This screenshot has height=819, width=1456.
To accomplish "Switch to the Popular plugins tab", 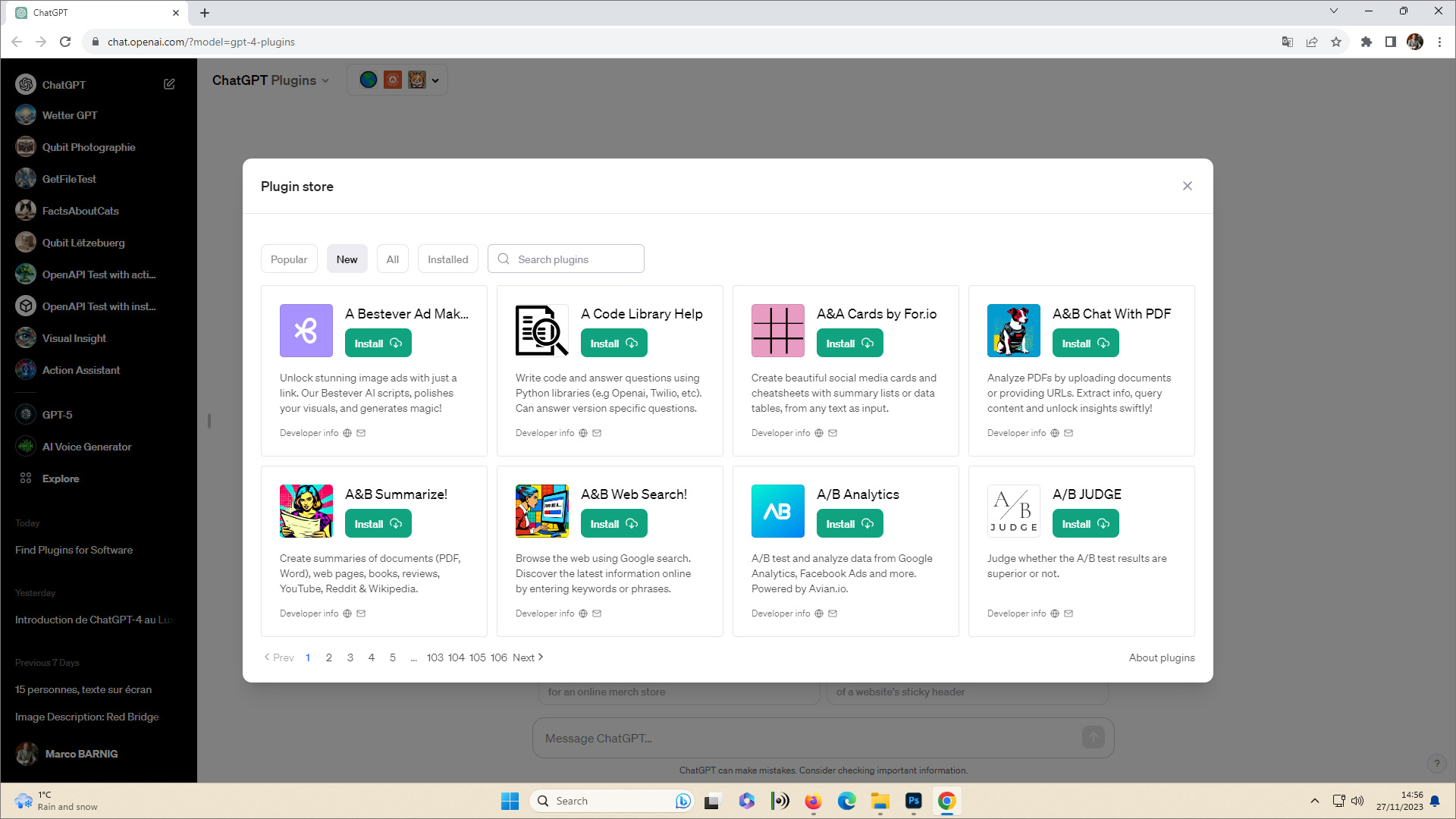I will coord(289,259).
